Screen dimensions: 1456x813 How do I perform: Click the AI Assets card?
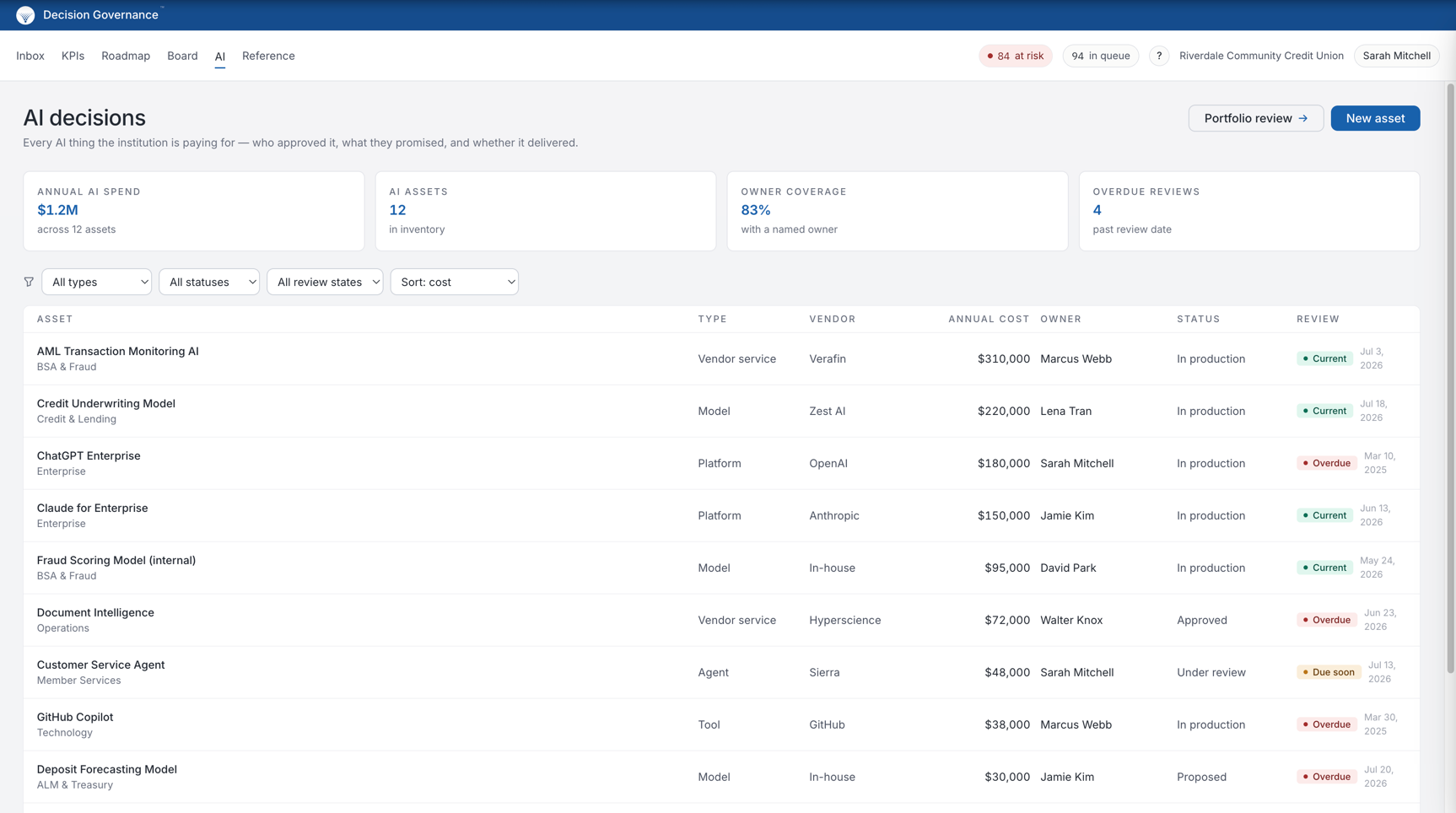[546, 211]
